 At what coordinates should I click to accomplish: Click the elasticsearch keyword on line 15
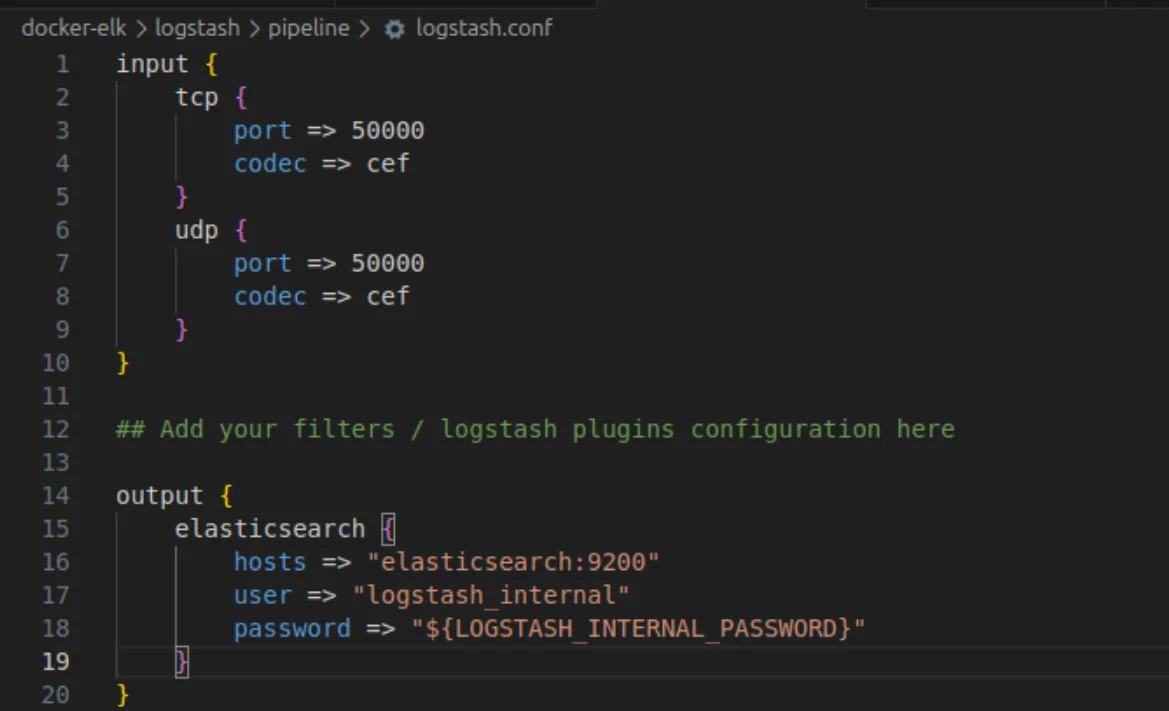point(269,528)
